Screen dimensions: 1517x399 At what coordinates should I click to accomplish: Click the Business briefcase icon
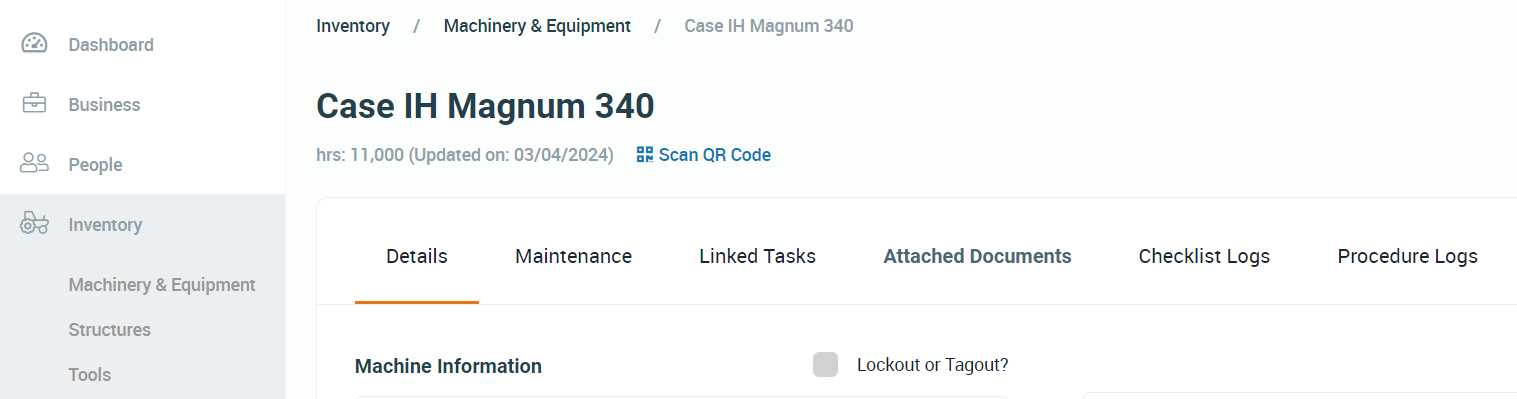35,104
